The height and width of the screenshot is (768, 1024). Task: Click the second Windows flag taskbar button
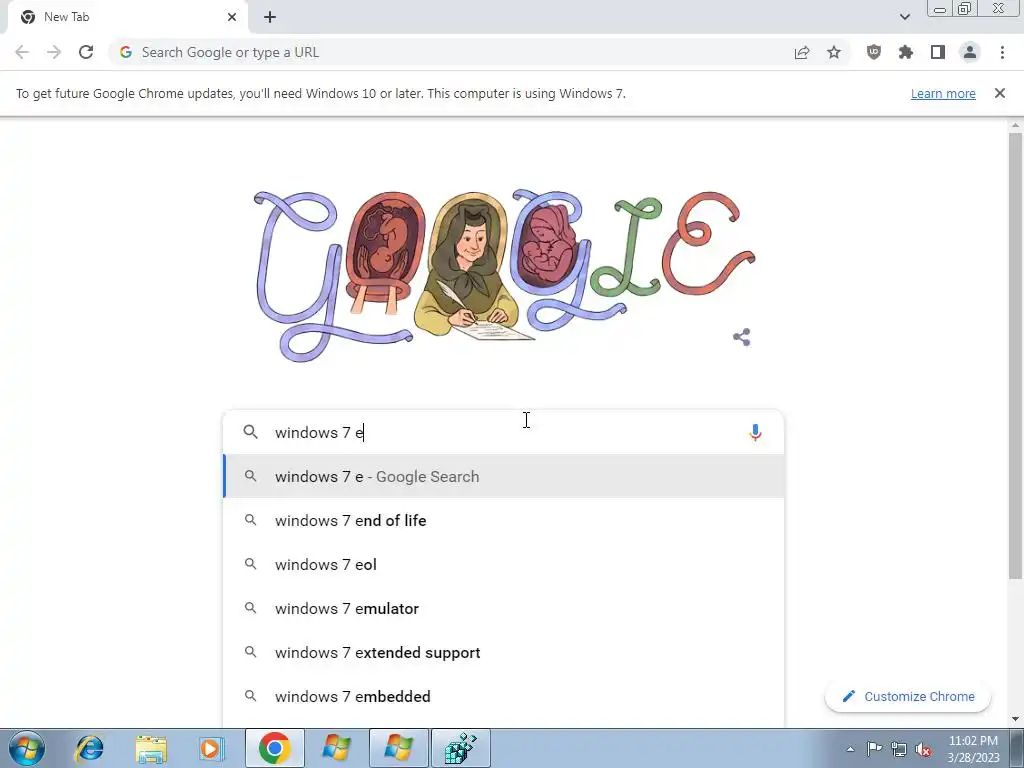[x=398, y=748]
